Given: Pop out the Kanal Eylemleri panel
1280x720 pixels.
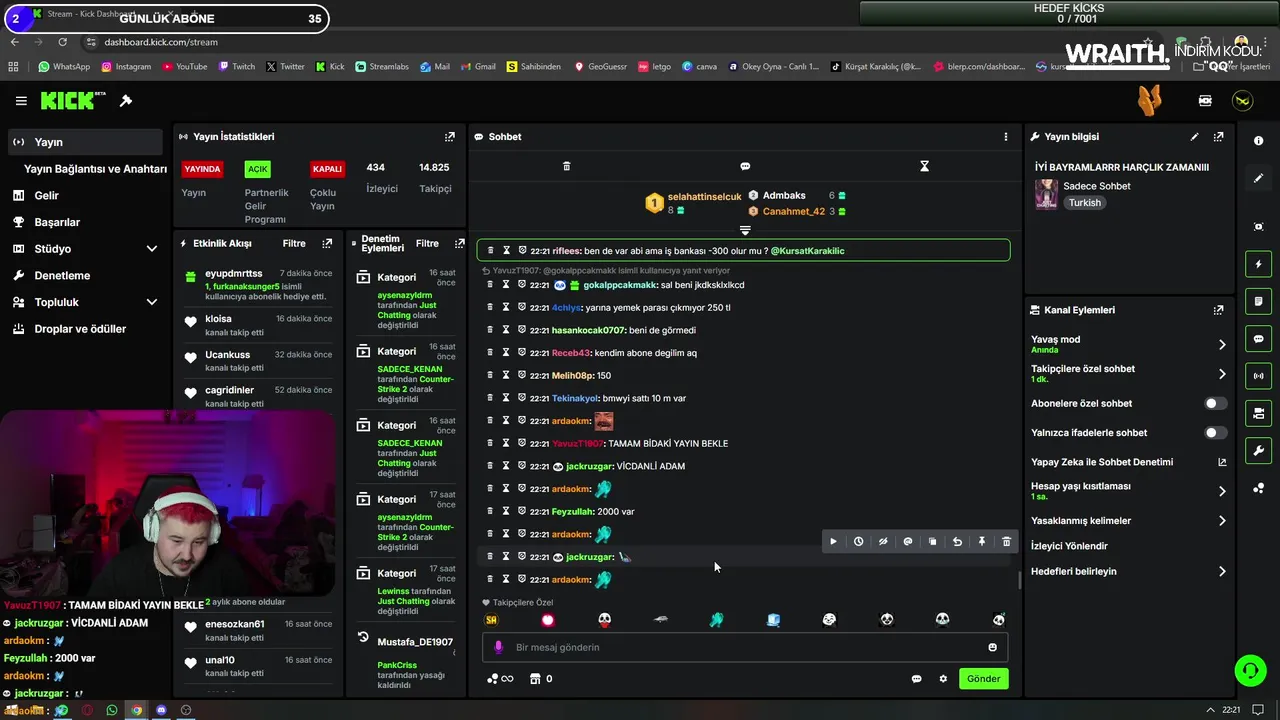Looking at the screenshot, I should point(1218,310).
